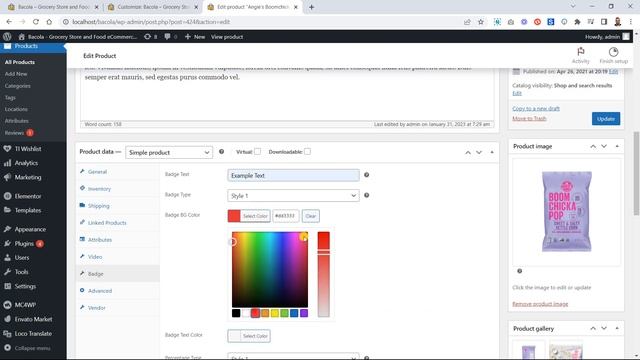The image size is (640, 360).
Task: Click the help icon beside Product data type
Action: [x=221, y=151]
